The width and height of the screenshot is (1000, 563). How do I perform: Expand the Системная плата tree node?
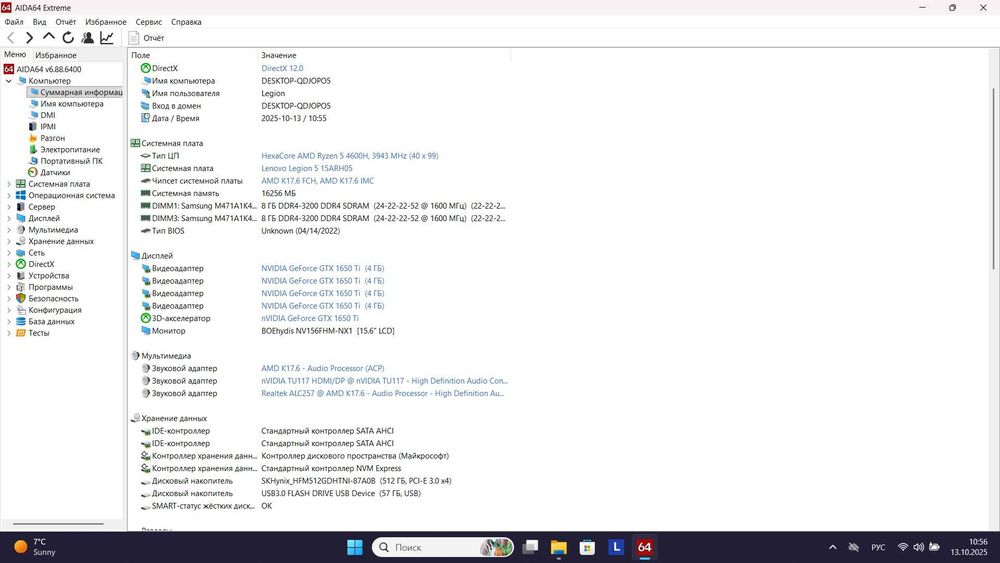(8, 184)
